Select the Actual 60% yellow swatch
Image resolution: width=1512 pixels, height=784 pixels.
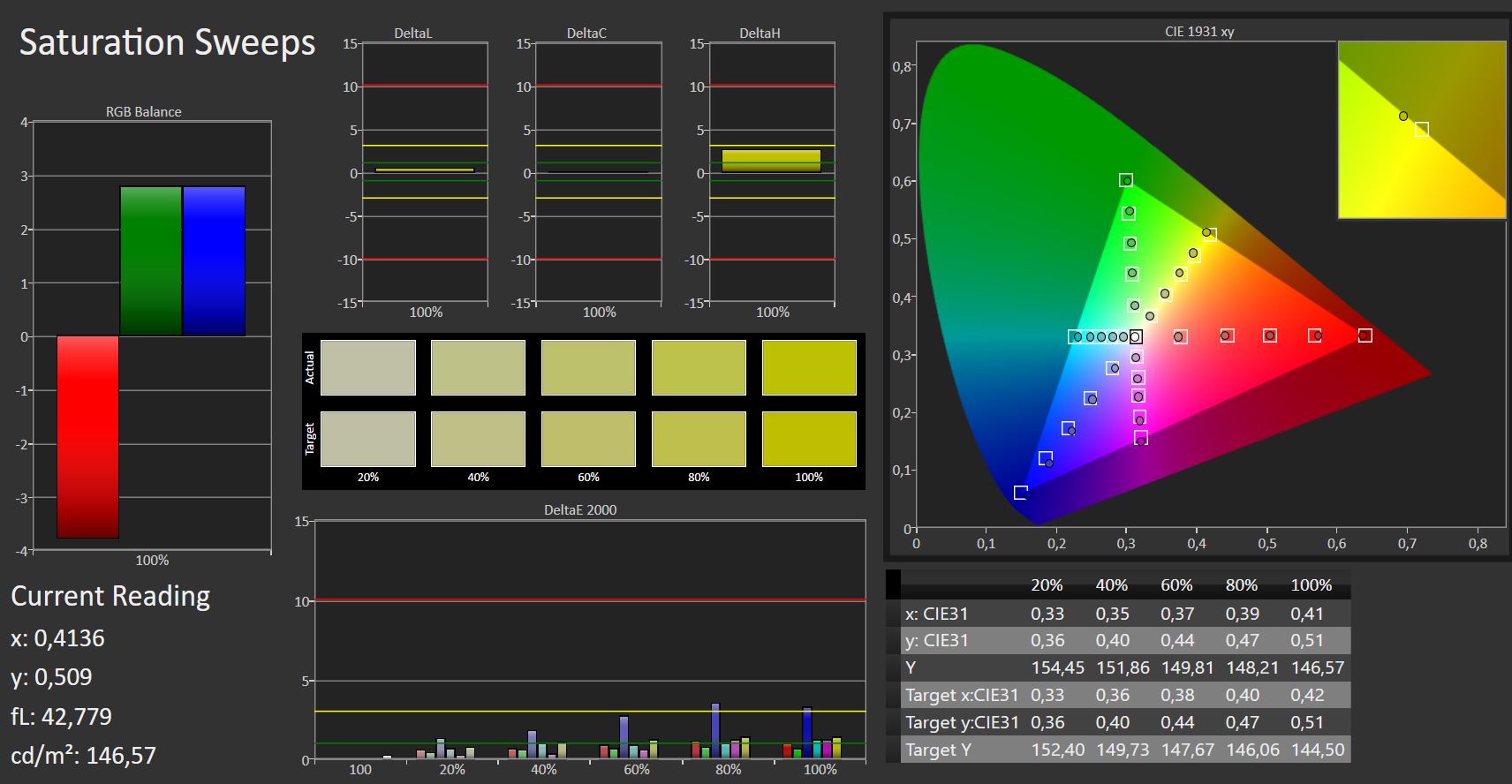click(588, 367)
